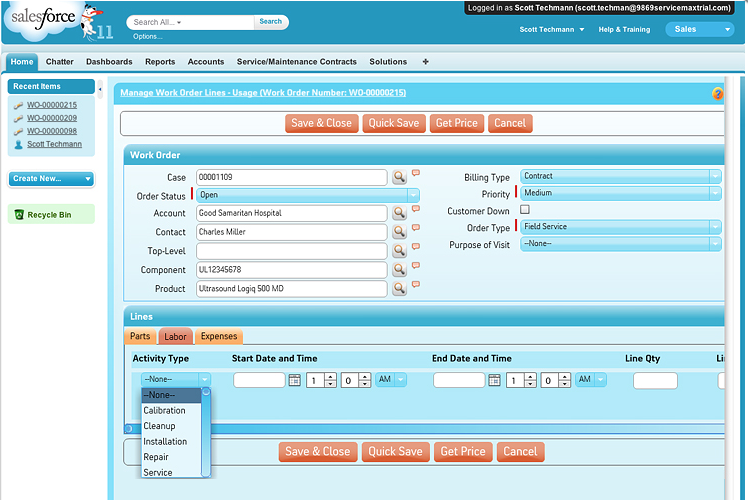Open the Solutions tab
The height and width of the screenshot is (500, 748).
388,62
